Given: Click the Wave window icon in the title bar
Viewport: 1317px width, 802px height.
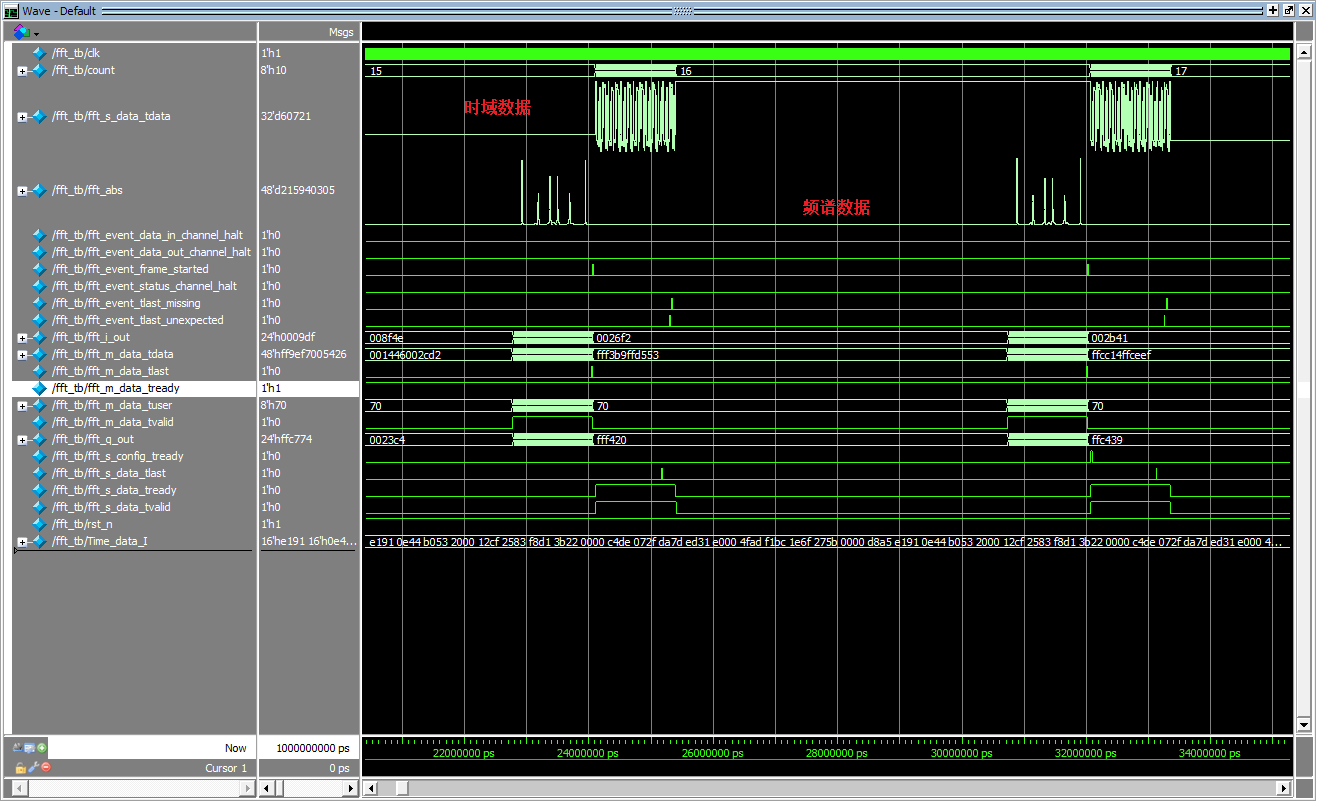Looking at the screenshot, I should [x=10, y=10].
